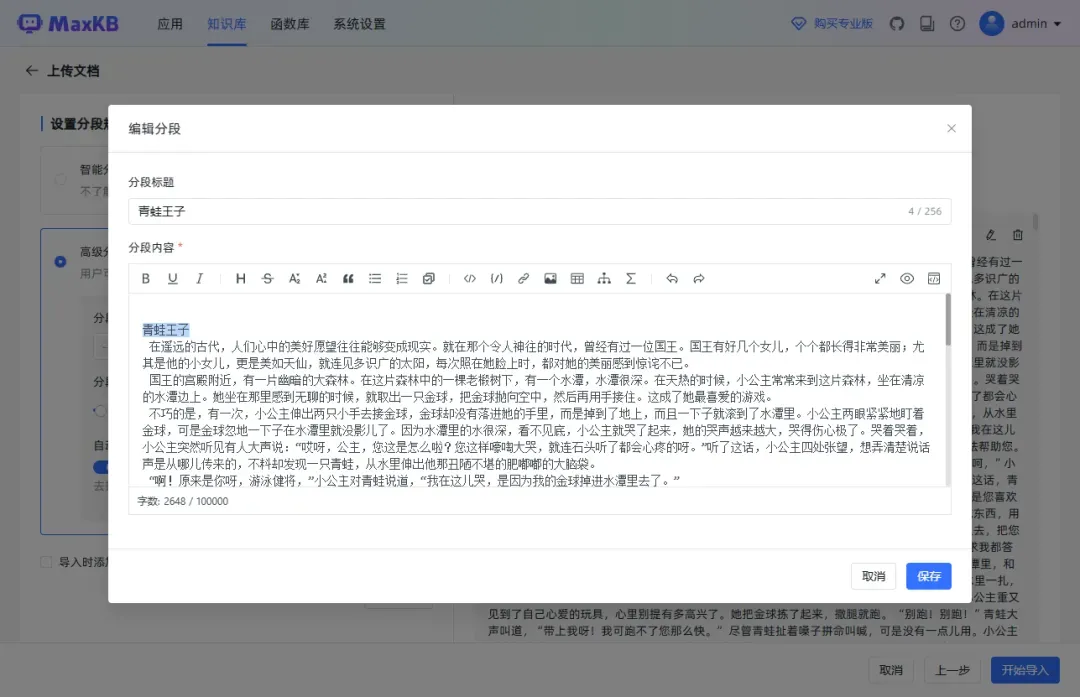Viewport: 1080px width, 697px height.
Task: Insert an unordered bullet list
Action: point(375,278)
